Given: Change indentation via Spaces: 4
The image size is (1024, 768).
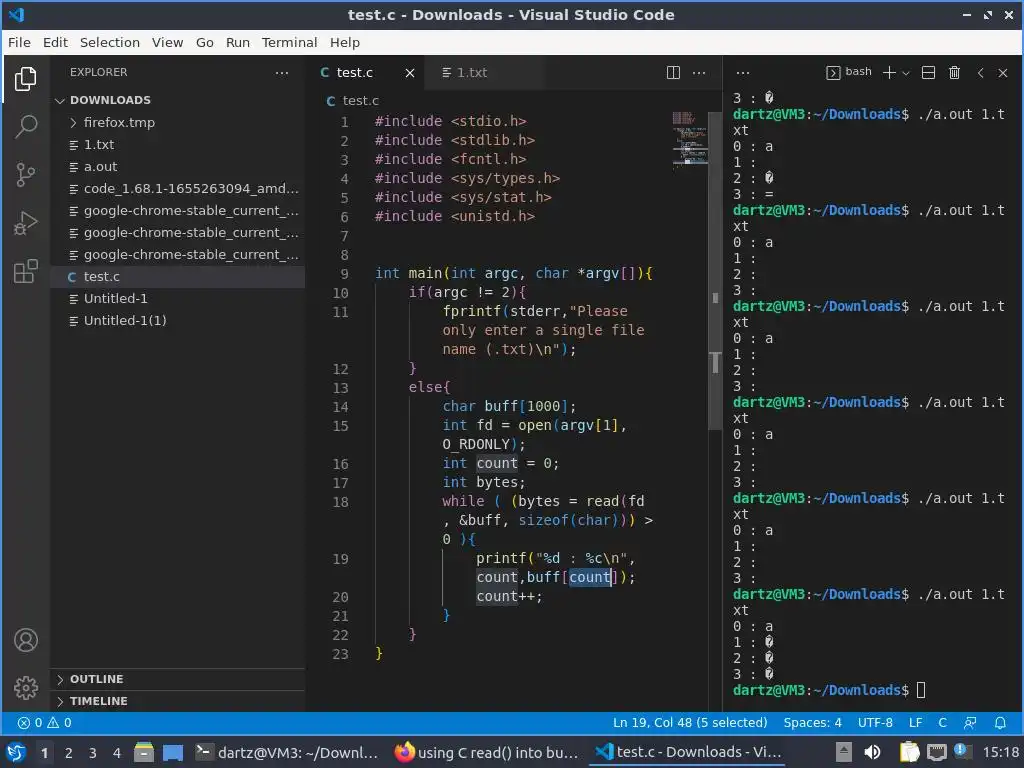Looking at the screenshot, I should (x=812, y=722).
